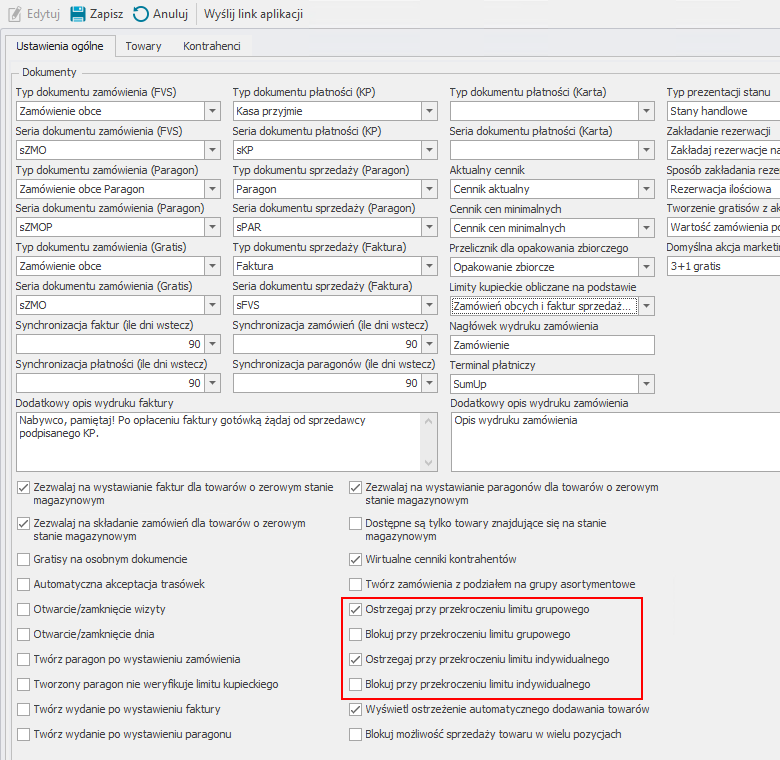
Task: Click the Zapisz save icon
Action: click(77, 14)
